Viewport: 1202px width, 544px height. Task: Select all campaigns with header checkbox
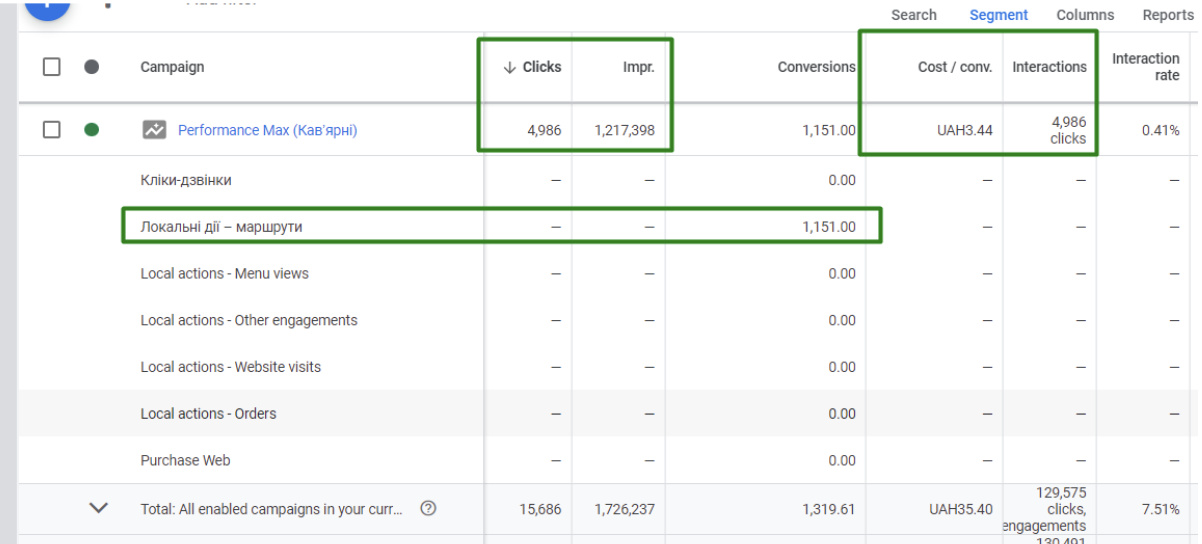(x=52, y=67)
